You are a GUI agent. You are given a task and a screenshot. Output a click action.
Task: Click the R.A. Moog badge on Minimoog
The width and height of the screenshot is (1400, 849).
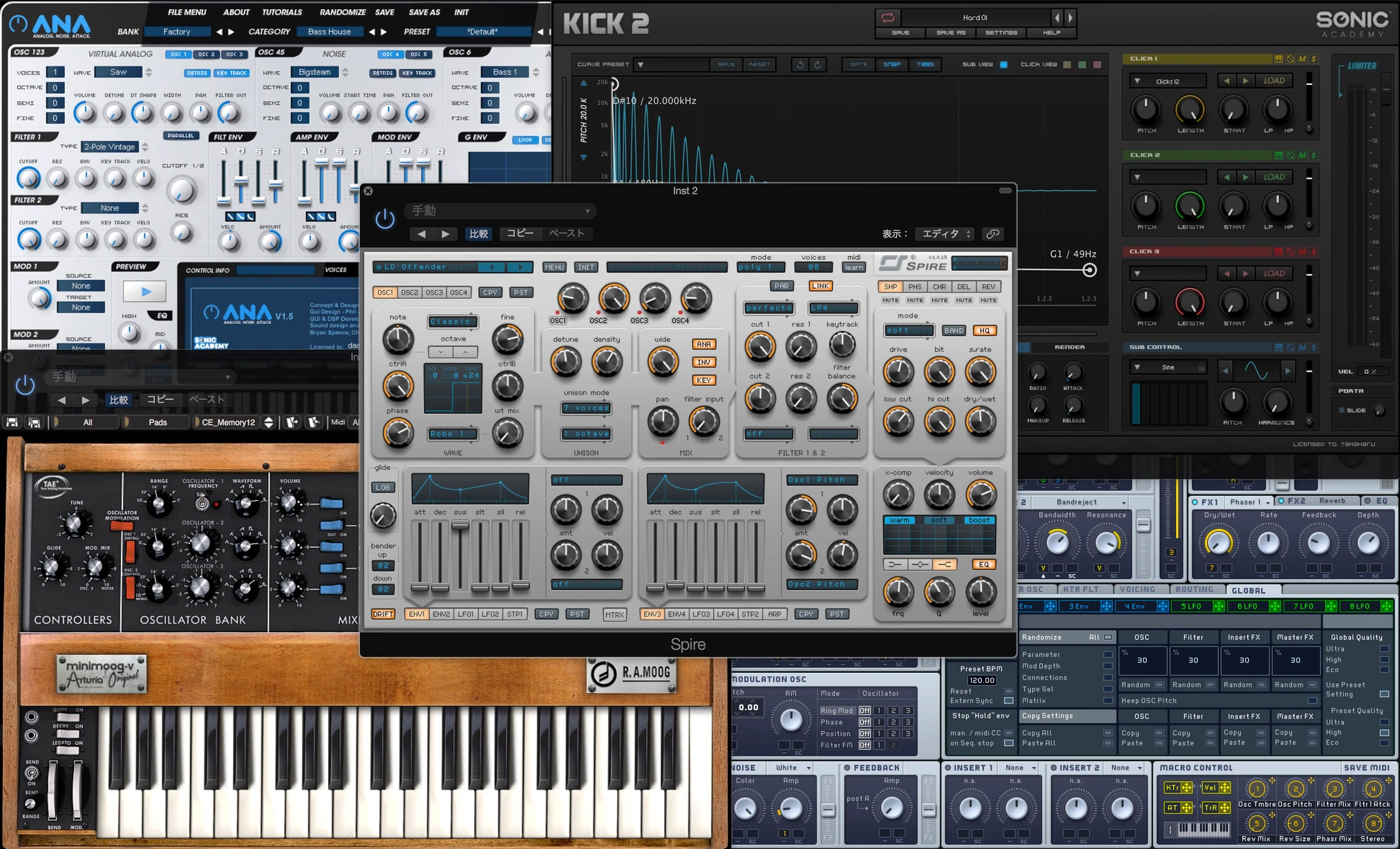coord(632,674)
